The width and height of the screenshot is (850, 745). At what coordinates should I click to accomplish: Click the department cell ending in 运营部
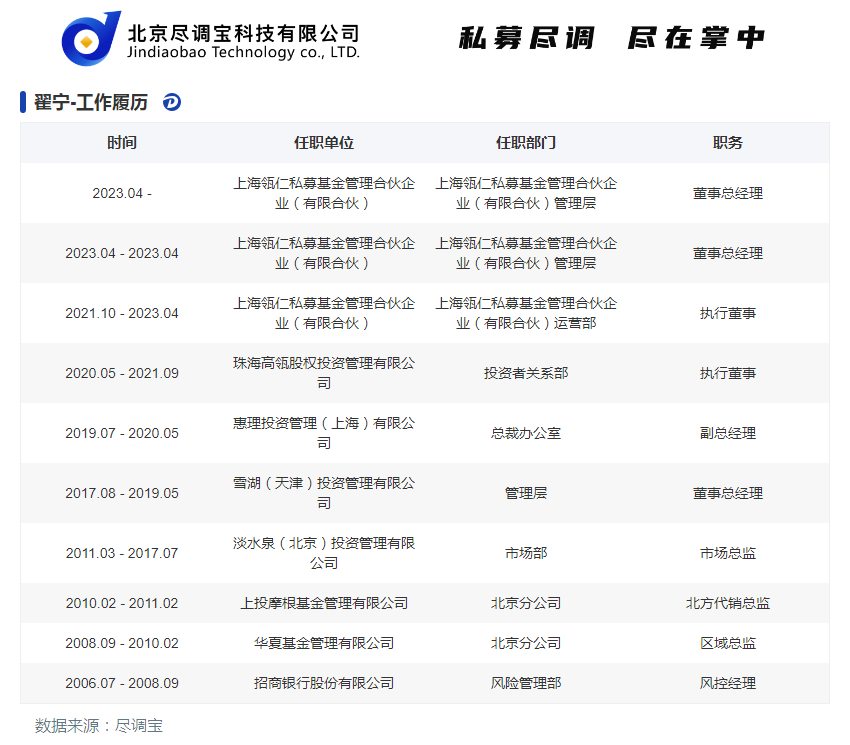pos(526,313)
